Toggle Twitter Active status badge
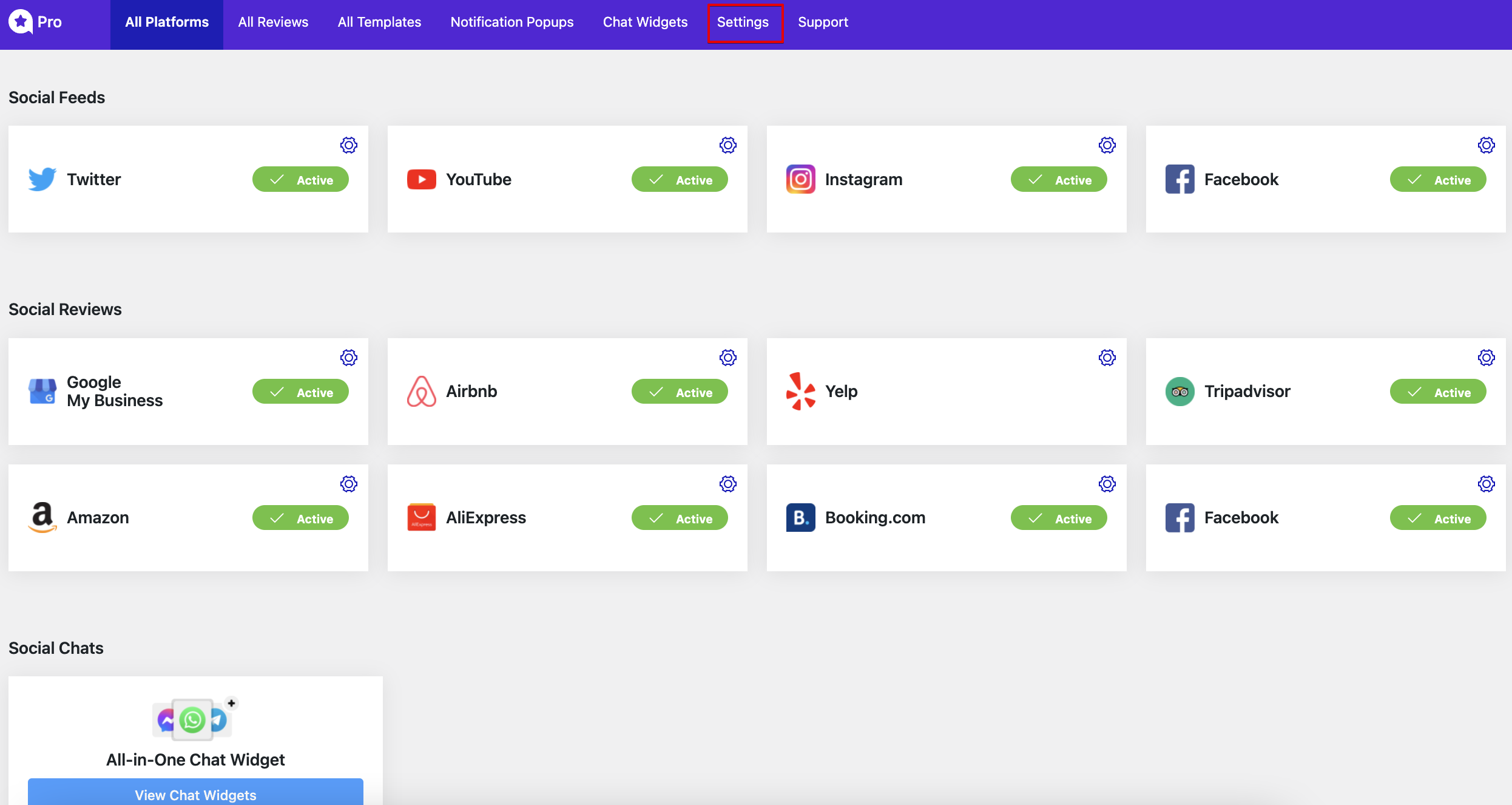 [x=300, y=180]
